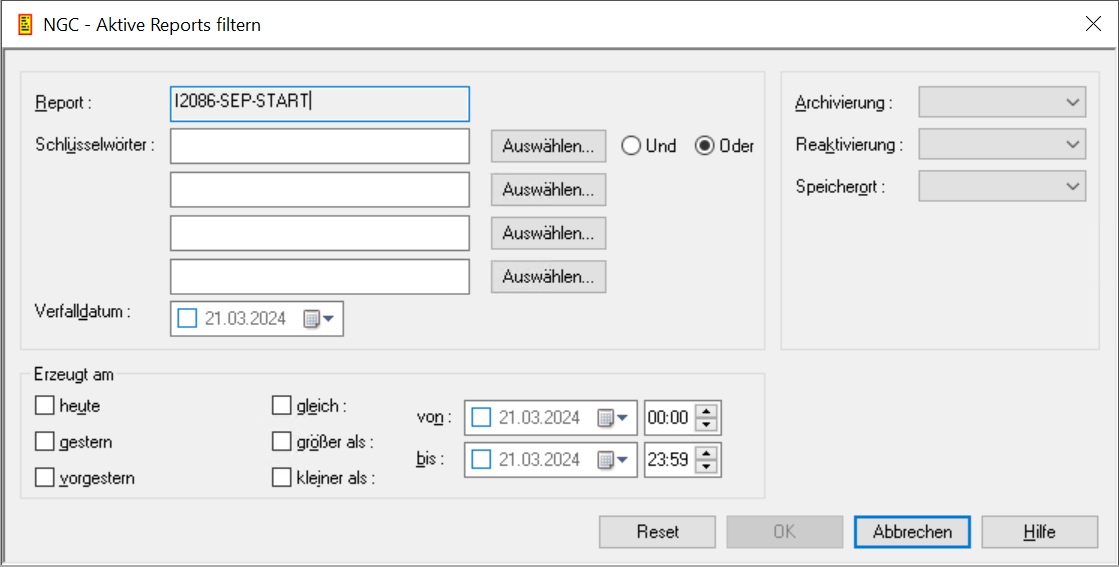Select the 'Oder' radio button
Image resolution: width=1119 pixels, height=567 pixels.
[x=705, y=146]
